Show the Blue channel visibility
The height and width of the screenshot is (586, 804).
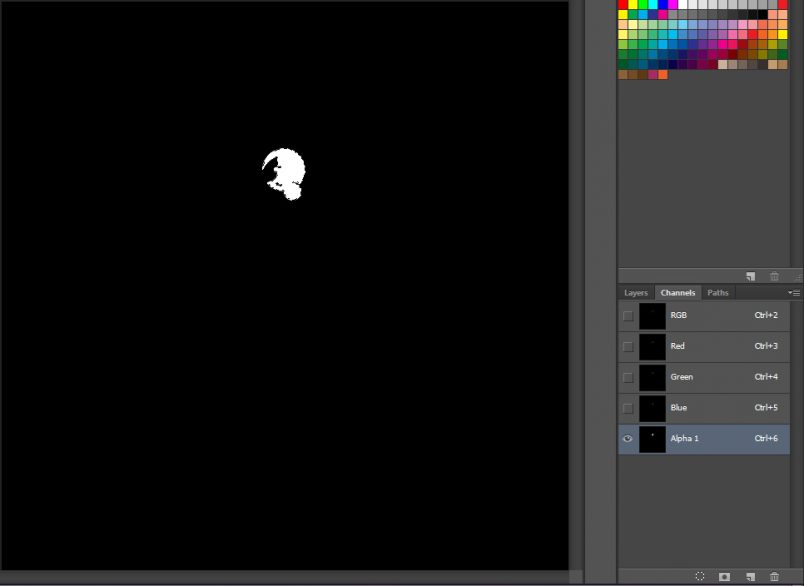(x=627, y=407)
